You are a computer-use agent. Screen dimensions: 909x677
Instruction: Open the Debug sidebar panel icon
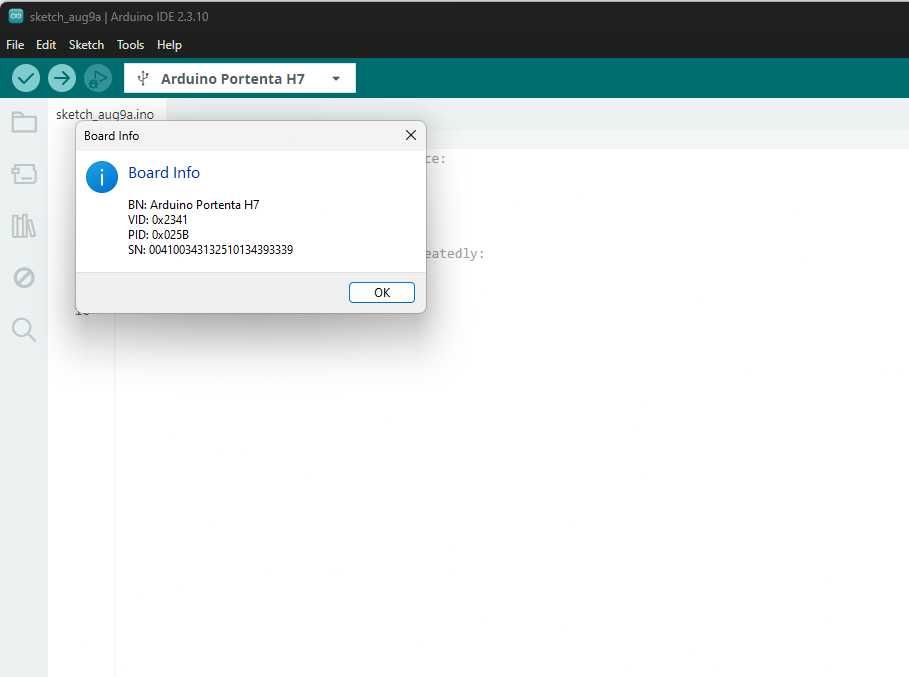(24, 278)
